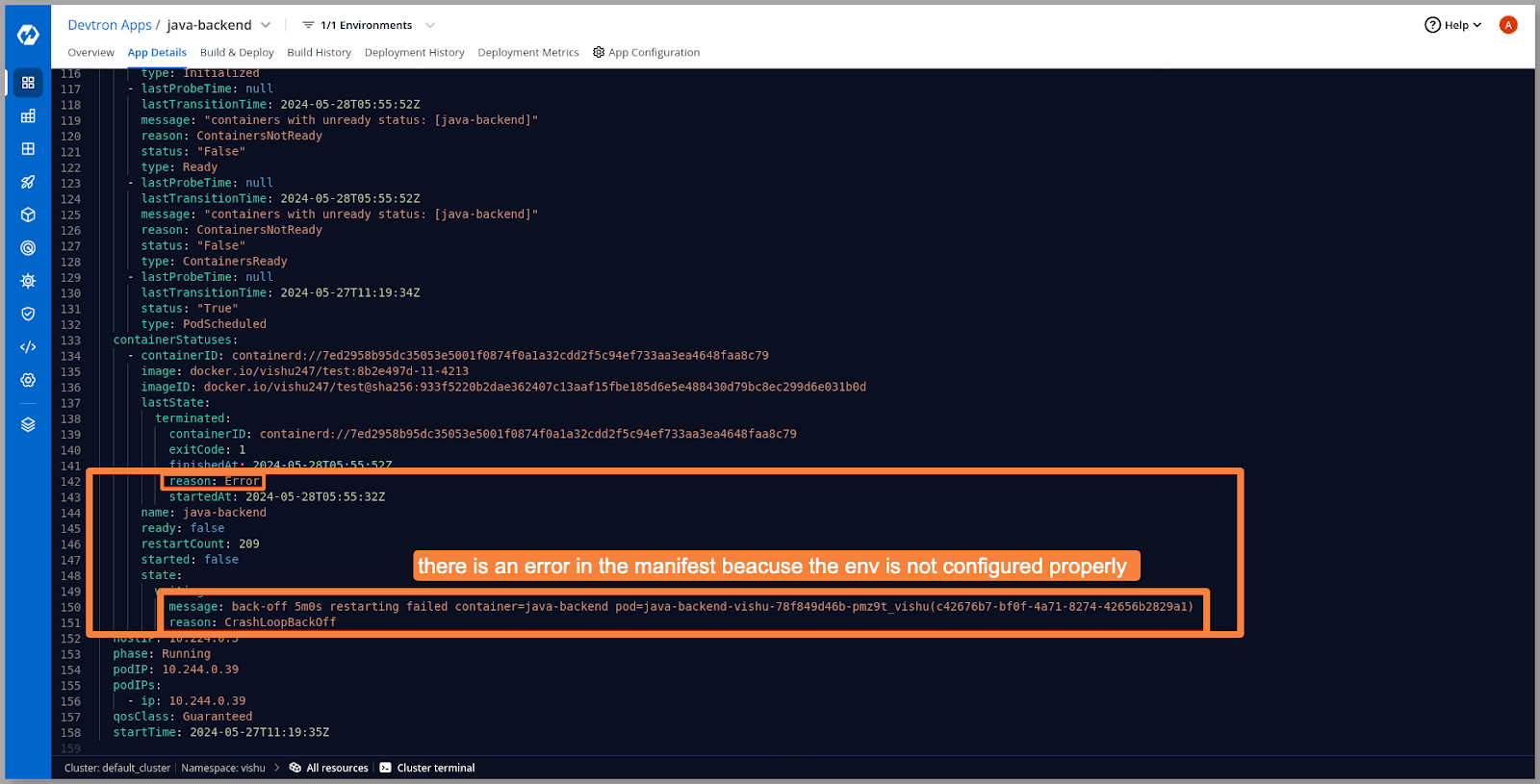Click the App Configuration gear icon

pyautogui.click(x=599, y=52)
